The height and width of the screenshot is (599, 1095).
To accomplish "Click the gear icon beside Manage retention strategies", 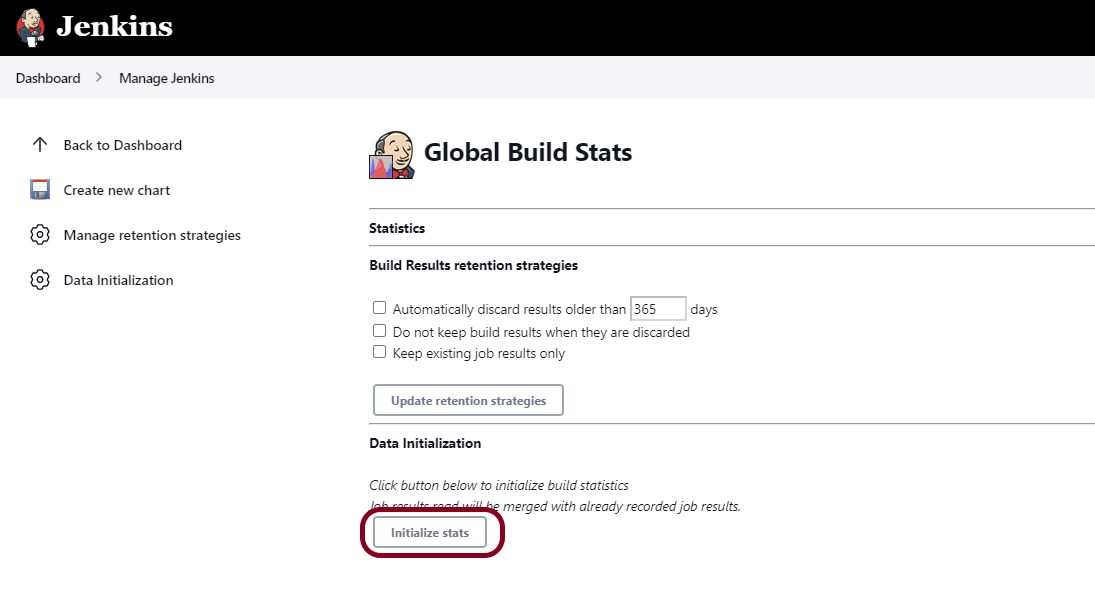I will click(40, 235).
